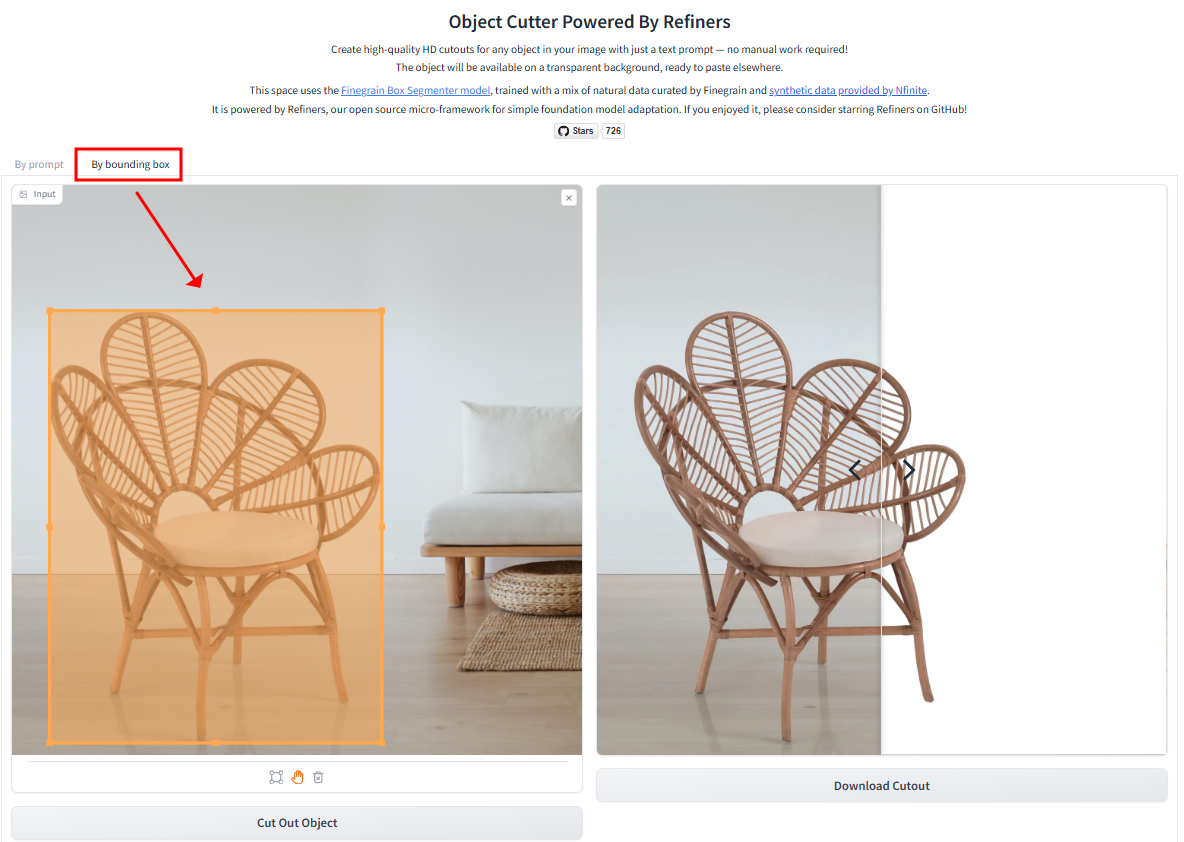This screenshot has height=842, width=1184.
Task: Select the bounding box draw tool icon
Action: point(276,777)
